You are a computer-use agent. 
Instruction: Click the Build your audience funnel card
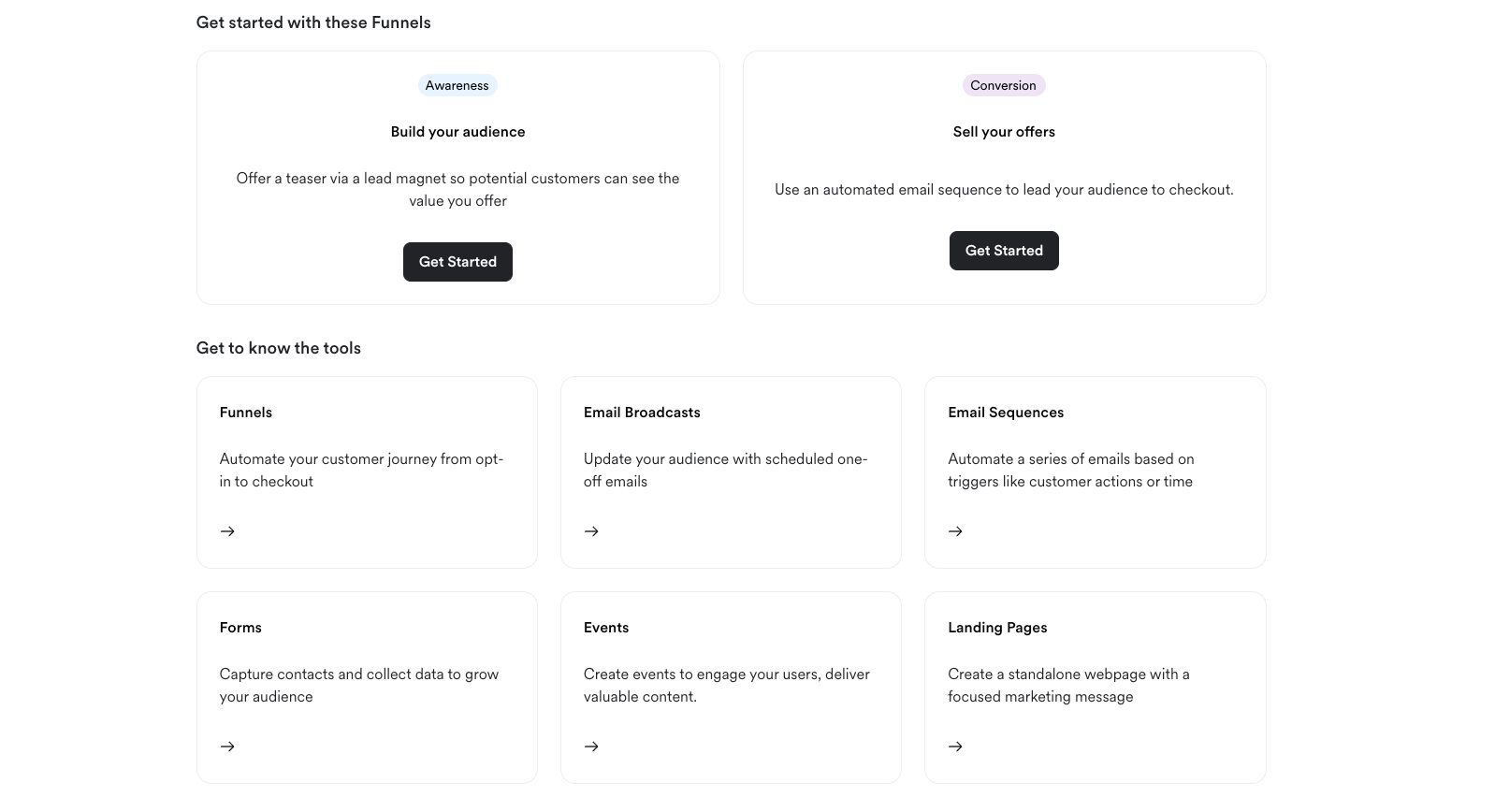(x=457, y=177)
